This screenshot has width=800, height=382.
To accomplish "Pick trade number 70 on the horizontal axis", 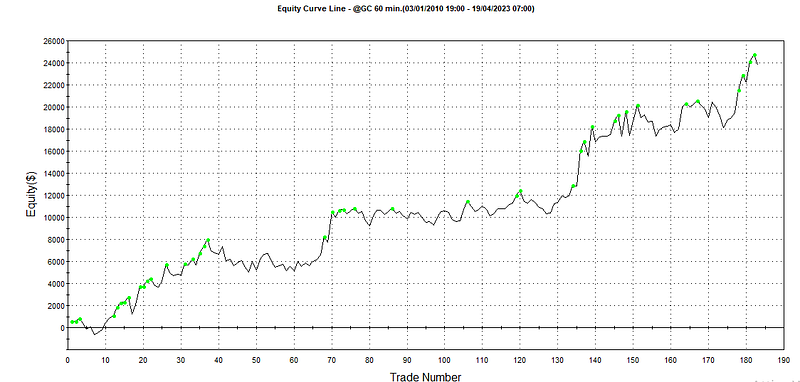I will coord(332,360).
